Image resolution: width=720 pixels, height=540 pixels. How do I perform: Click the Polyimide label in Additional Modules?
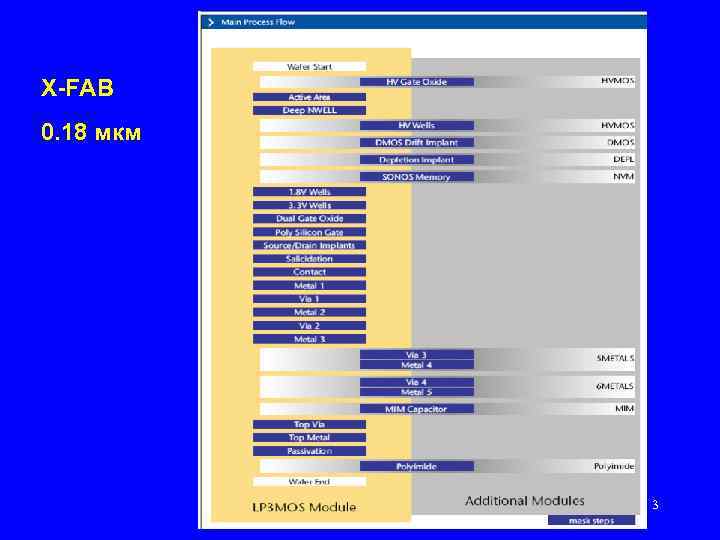click(613, 466)
